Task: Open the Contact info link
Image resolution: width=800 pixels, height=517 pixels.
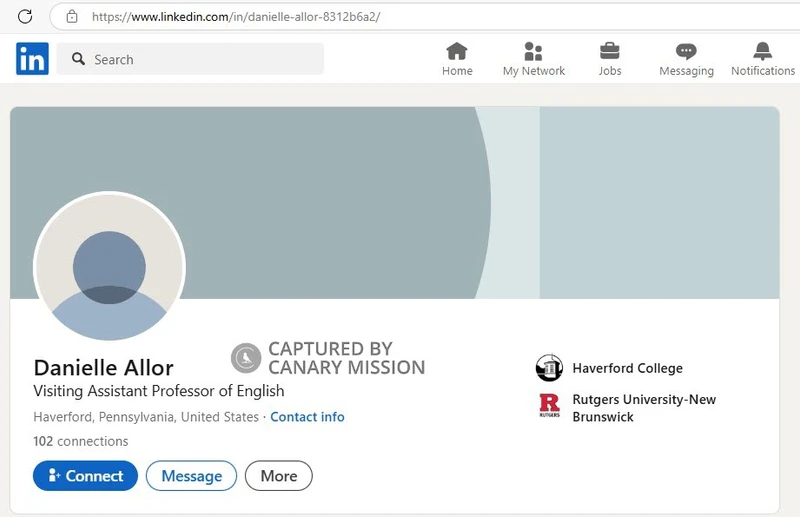Action: [x=307, y=417]
